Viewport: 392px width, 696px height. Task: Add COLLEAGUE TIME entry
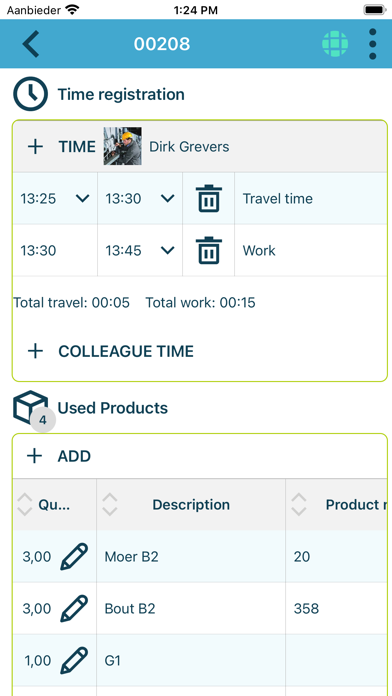coord(111,351)
